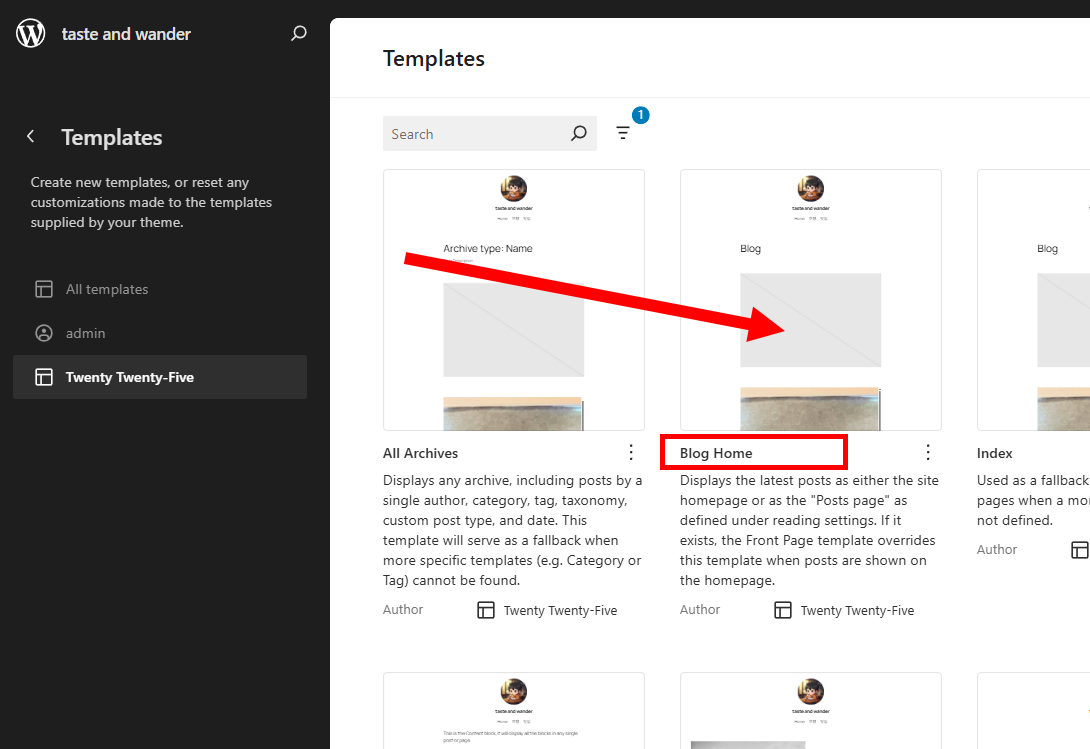The width and height of the screenshot is (1090, 749).
Task: Click the admin user avatar icon
Action: (x=44, y=333)
